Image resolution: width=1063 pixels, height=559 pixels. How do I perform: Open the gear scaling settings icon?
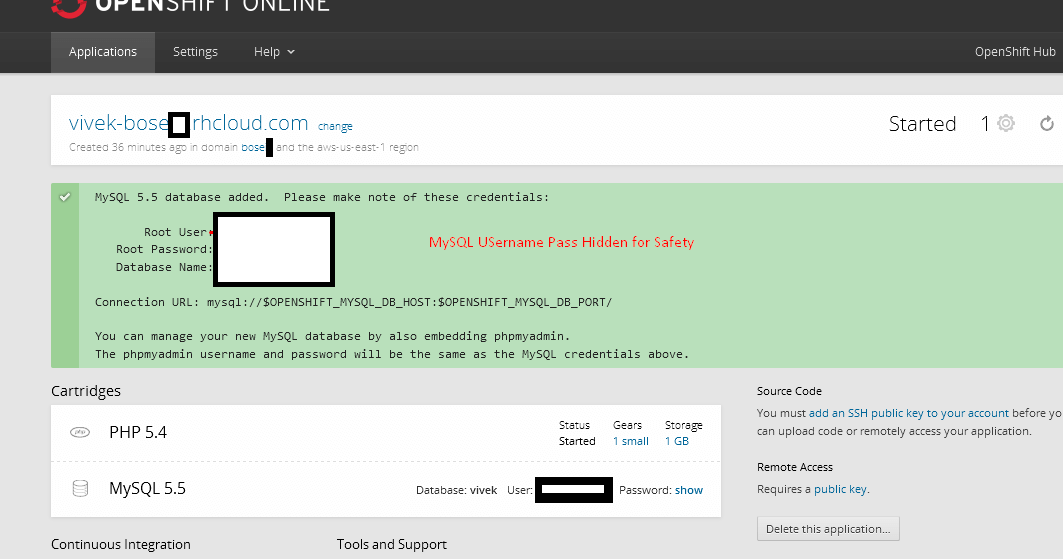click(1006, 123)
